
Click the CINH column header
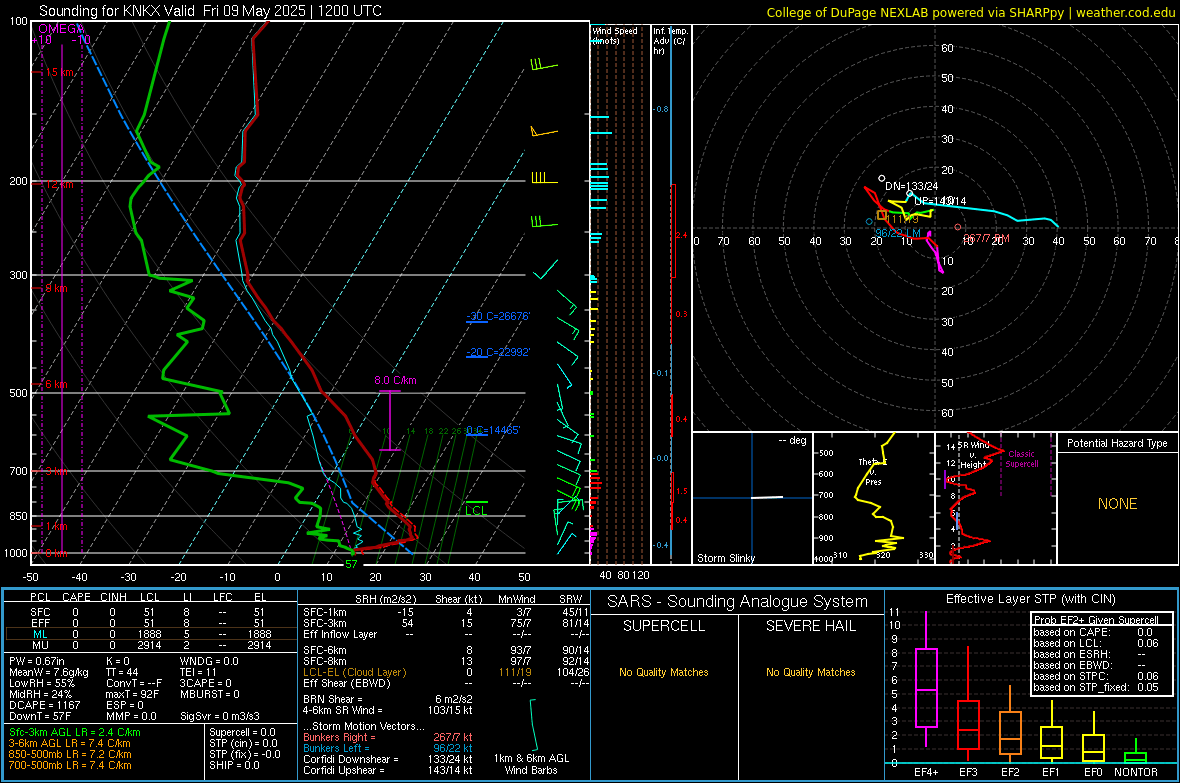tap(113, 597)
